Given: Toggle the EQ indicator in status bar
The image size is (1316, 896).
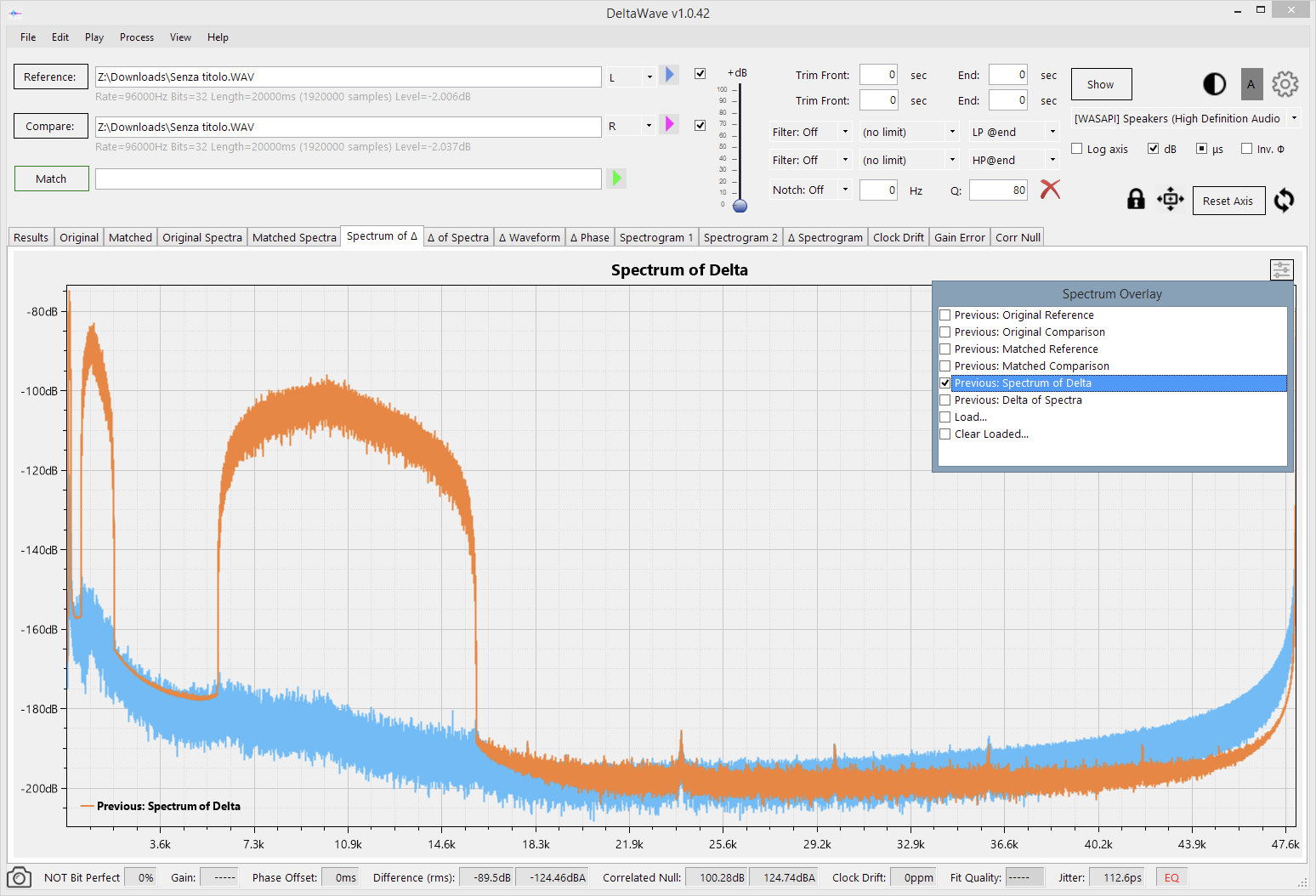Looking at the screenshot, I should (x=1171, y=877).
